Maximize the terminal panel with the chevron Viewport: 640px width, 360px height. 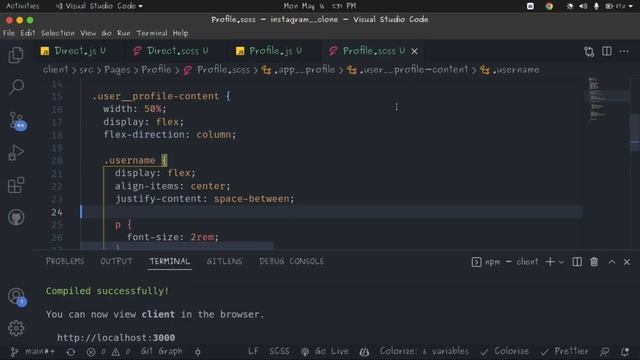coord(611,262)
